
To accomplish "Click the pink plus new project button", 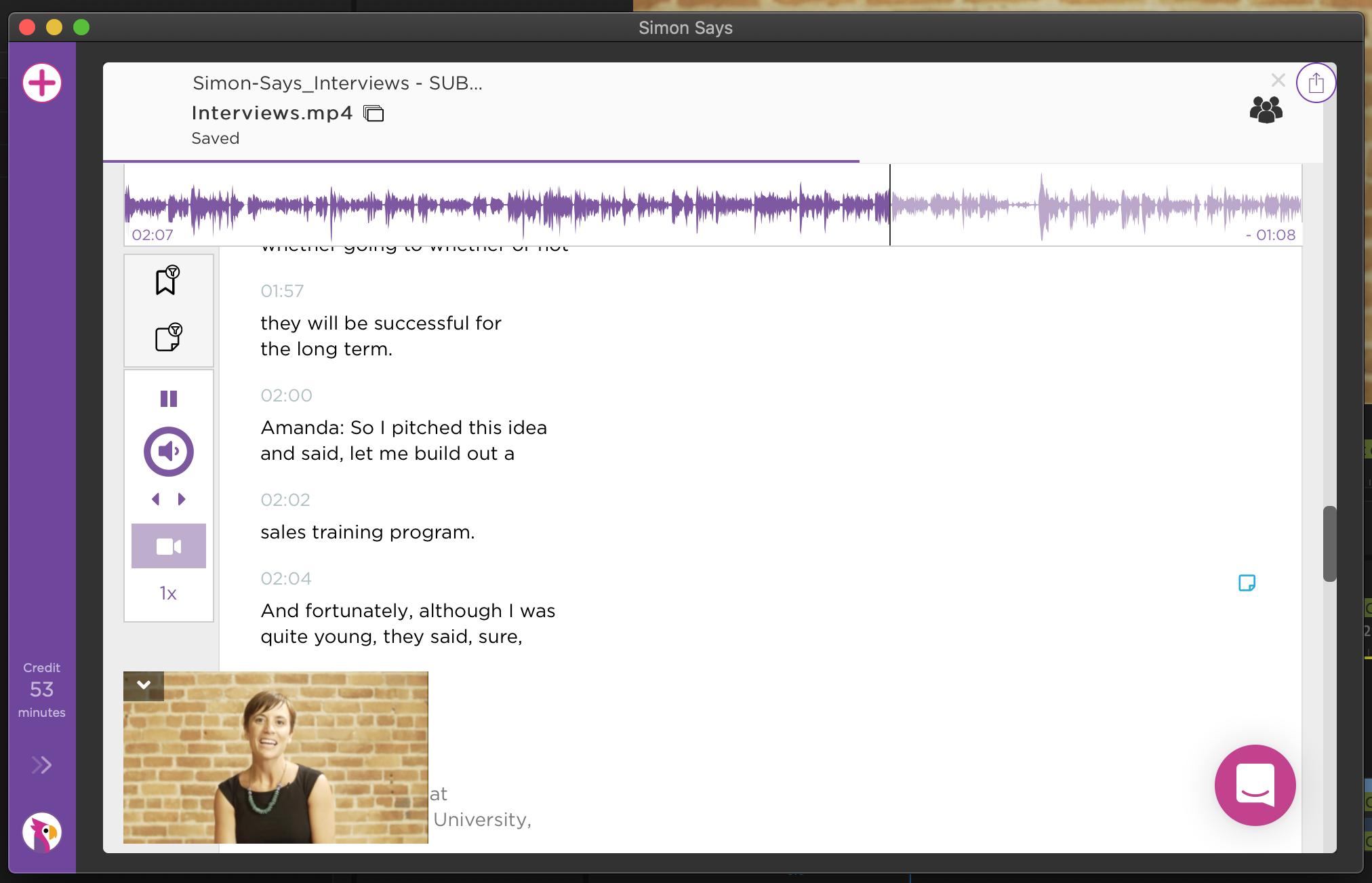I will (x=42, y=83).
